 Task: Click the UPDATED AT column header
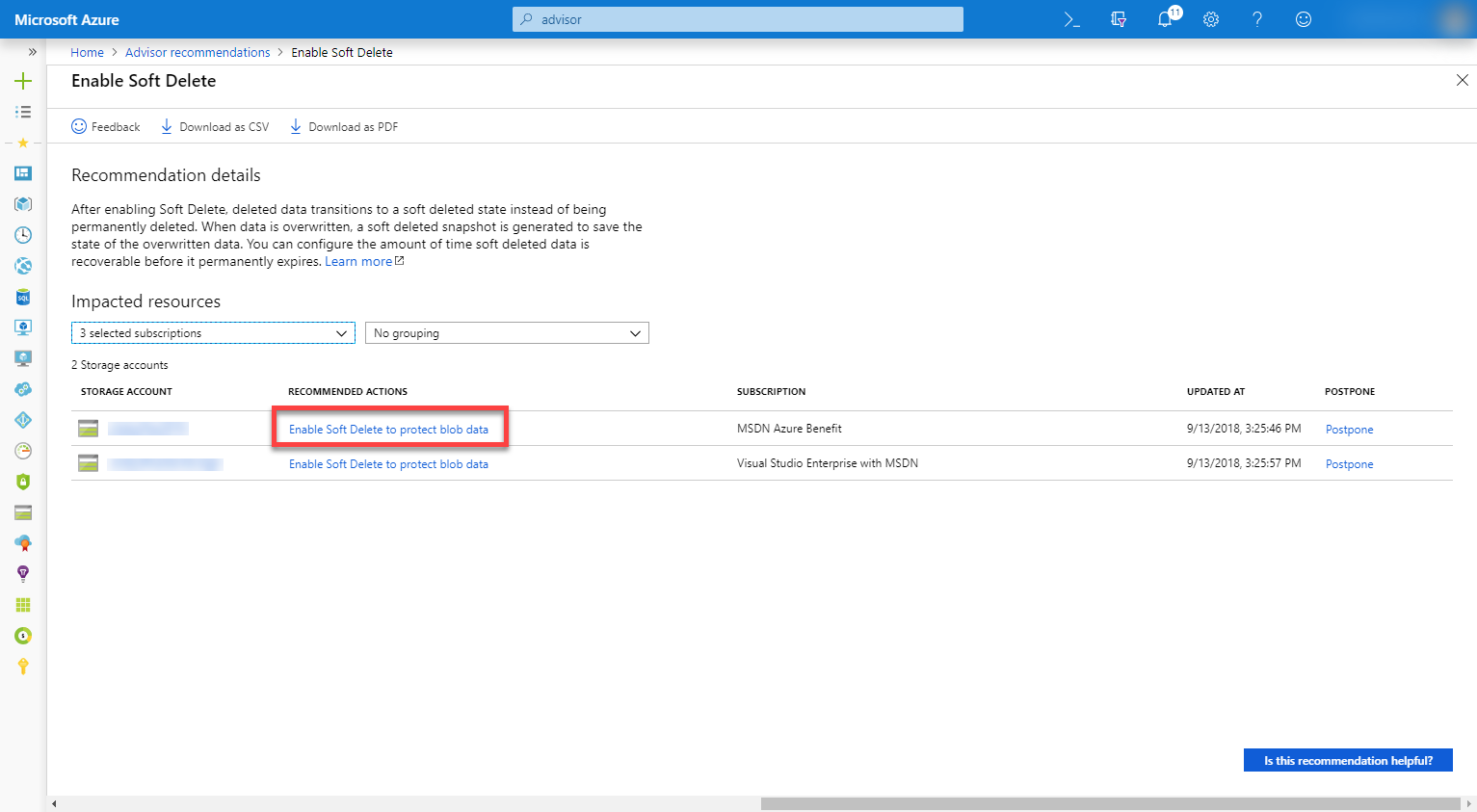[1216, 392]
